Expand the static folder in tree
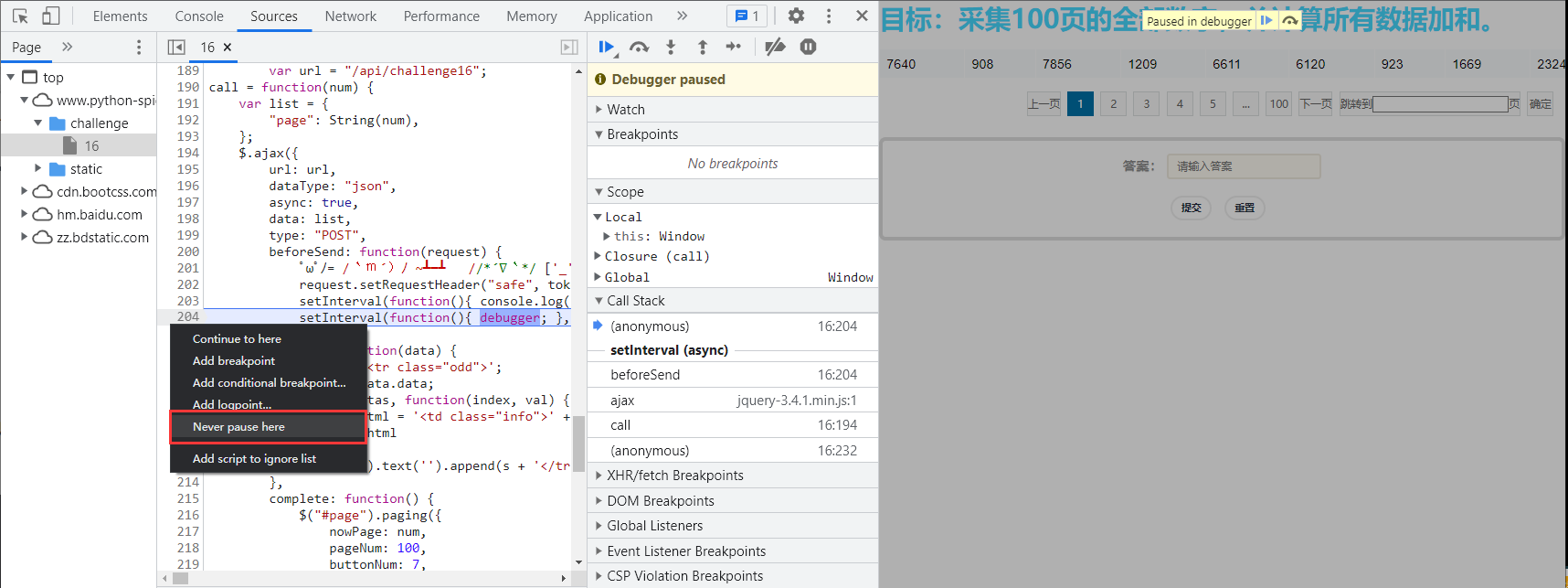The height and width of the screenshot is (588, 1568). 38,168
